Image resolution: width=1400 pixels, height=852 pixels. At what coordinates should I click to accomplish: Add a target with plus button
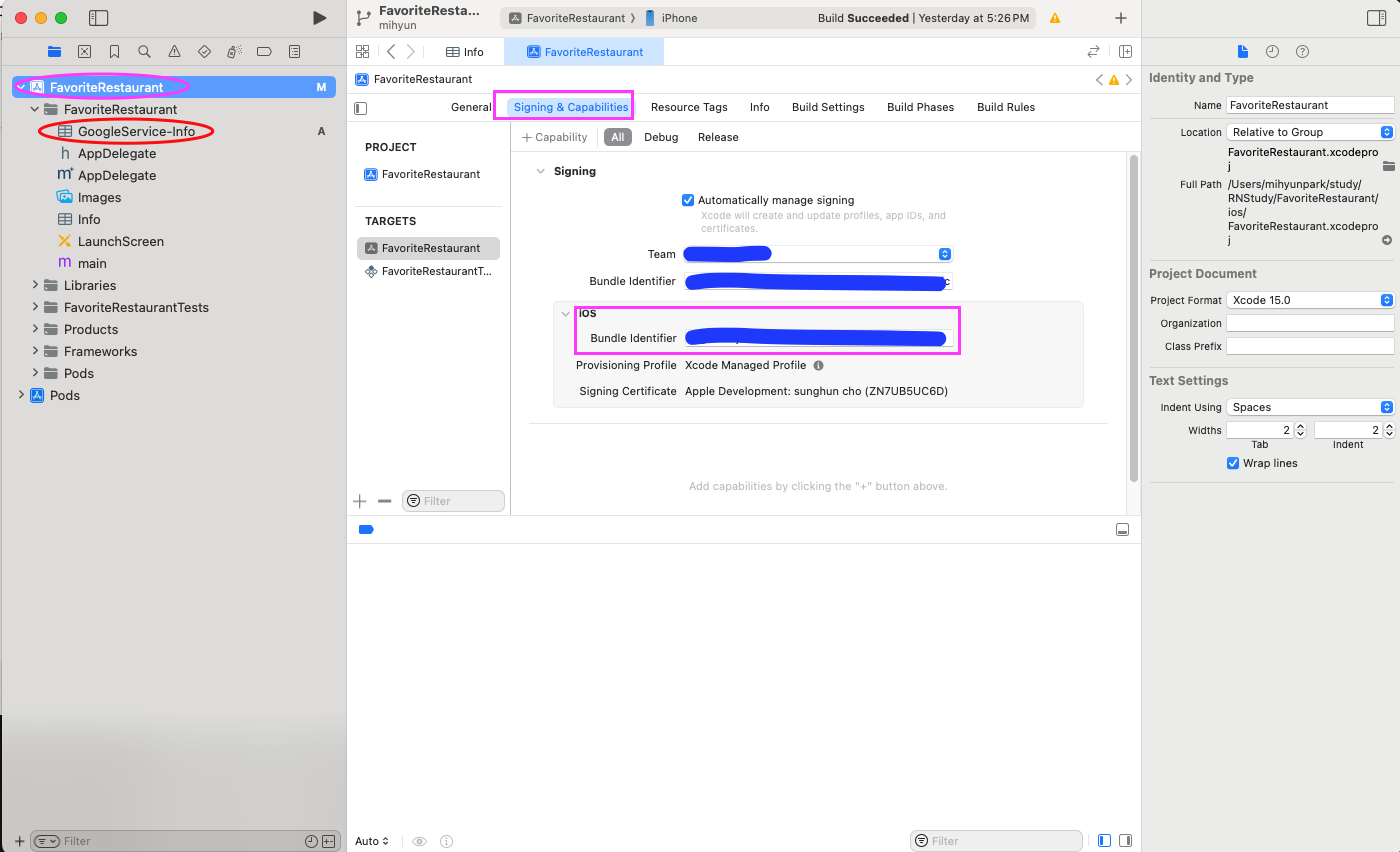(x=361, y=501)
